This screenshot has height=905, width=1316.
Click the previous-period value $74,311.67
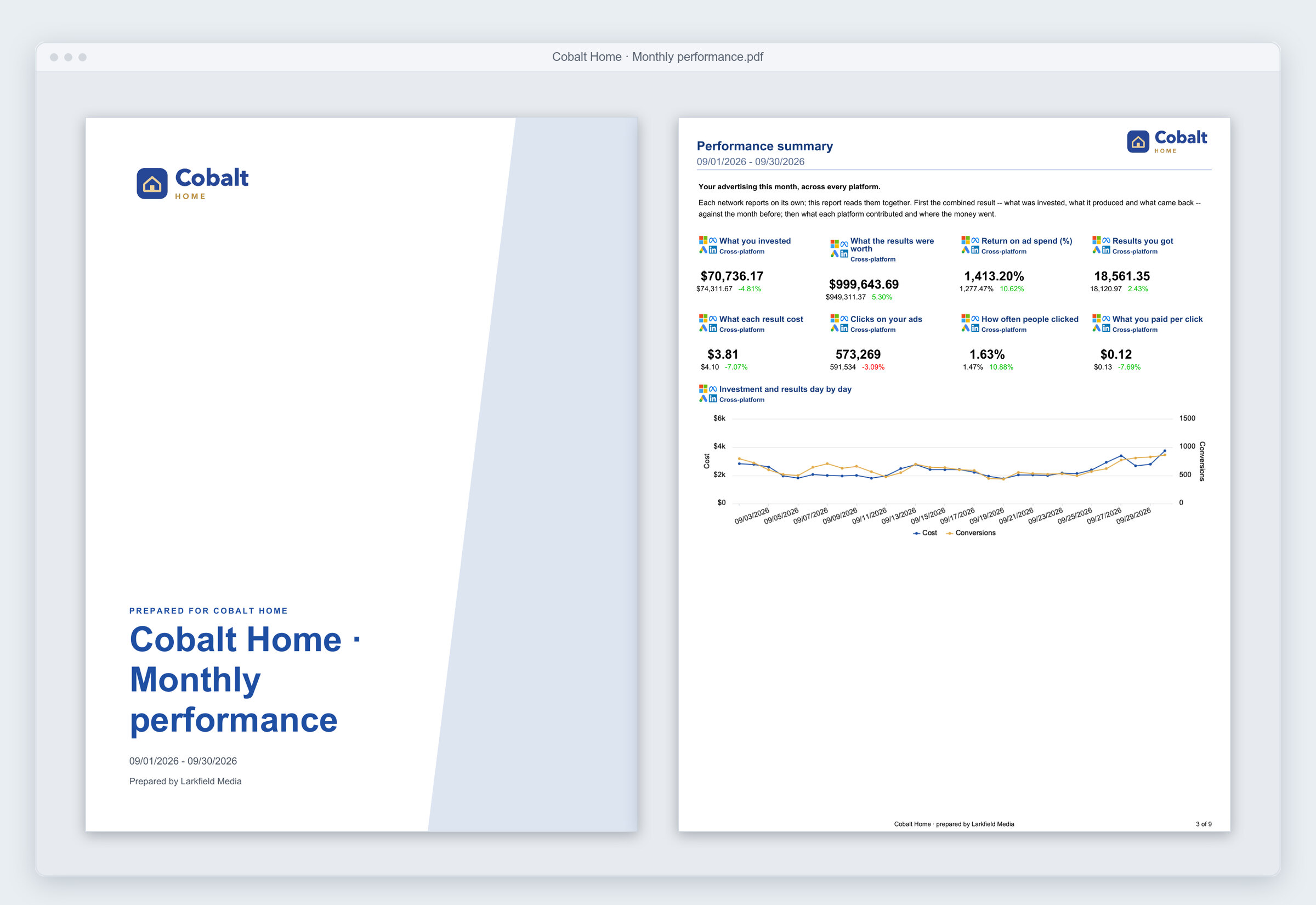714,289
